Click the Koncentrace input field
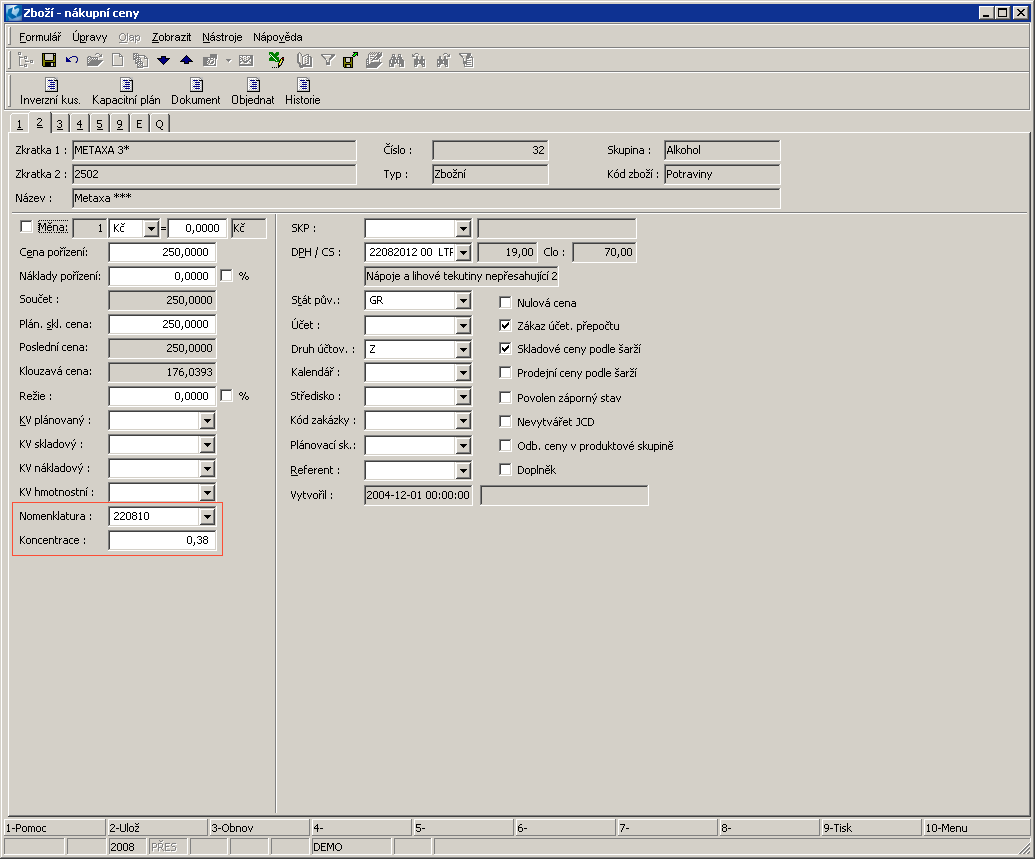1035x859 pixels. click(162, 541)
